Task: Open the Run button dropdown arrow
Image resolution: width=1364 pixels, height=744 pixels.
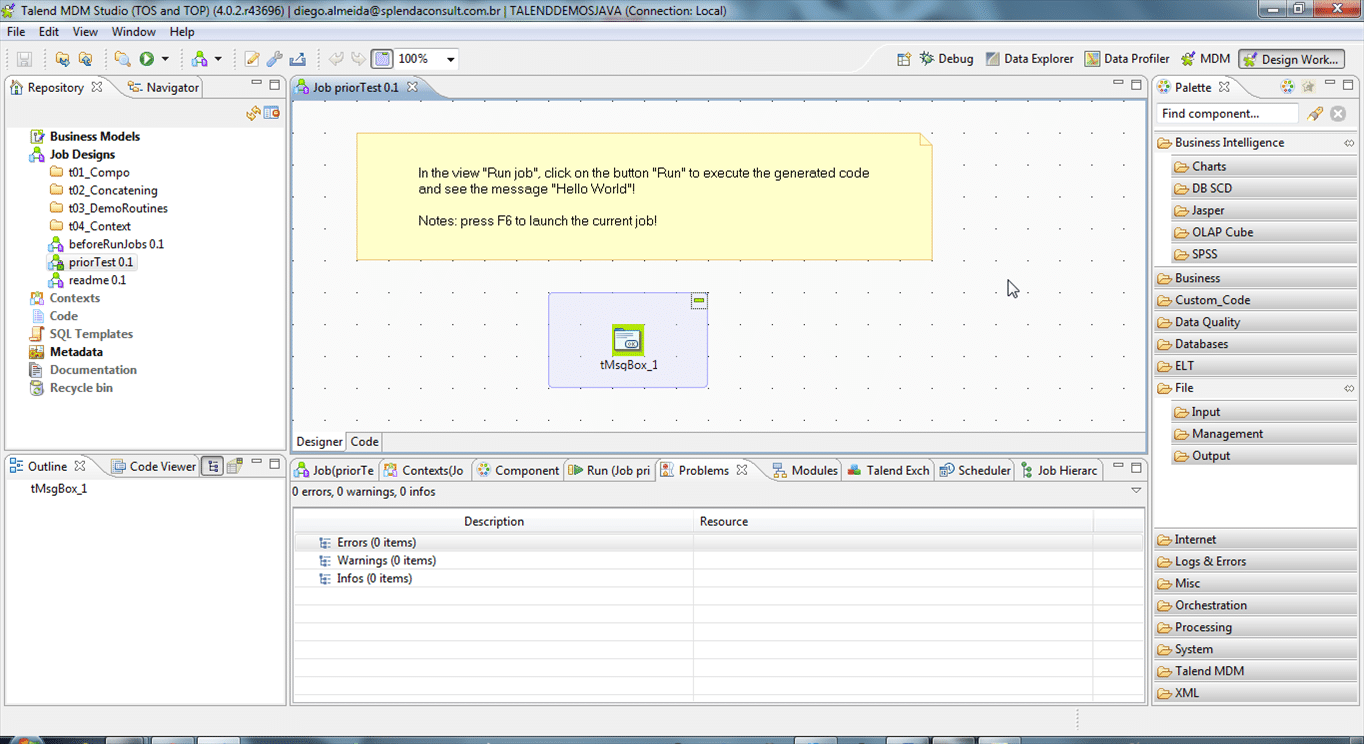Action: click(165, 59)
